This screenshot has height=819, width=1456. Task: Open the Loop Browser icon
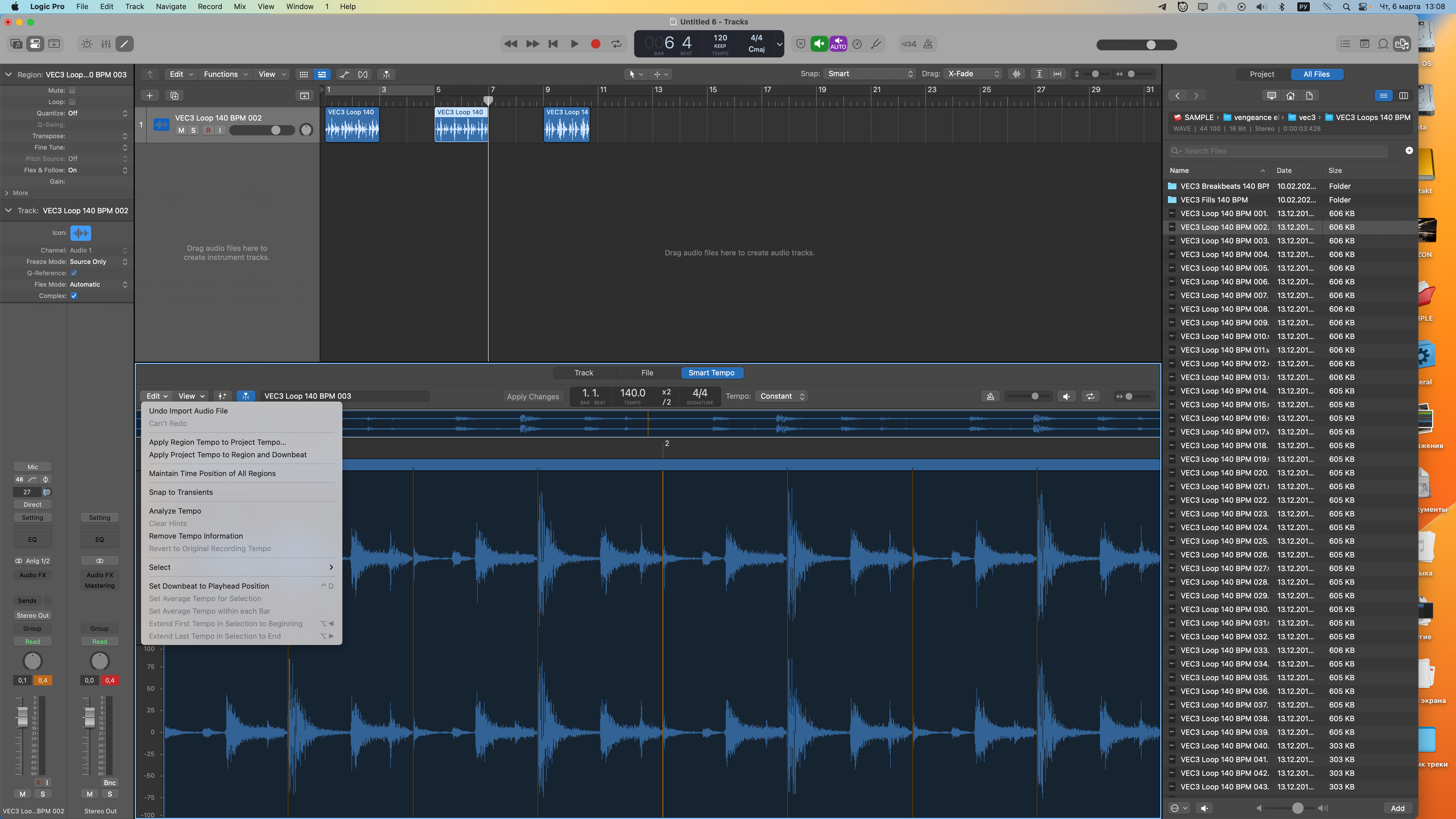1383,44
